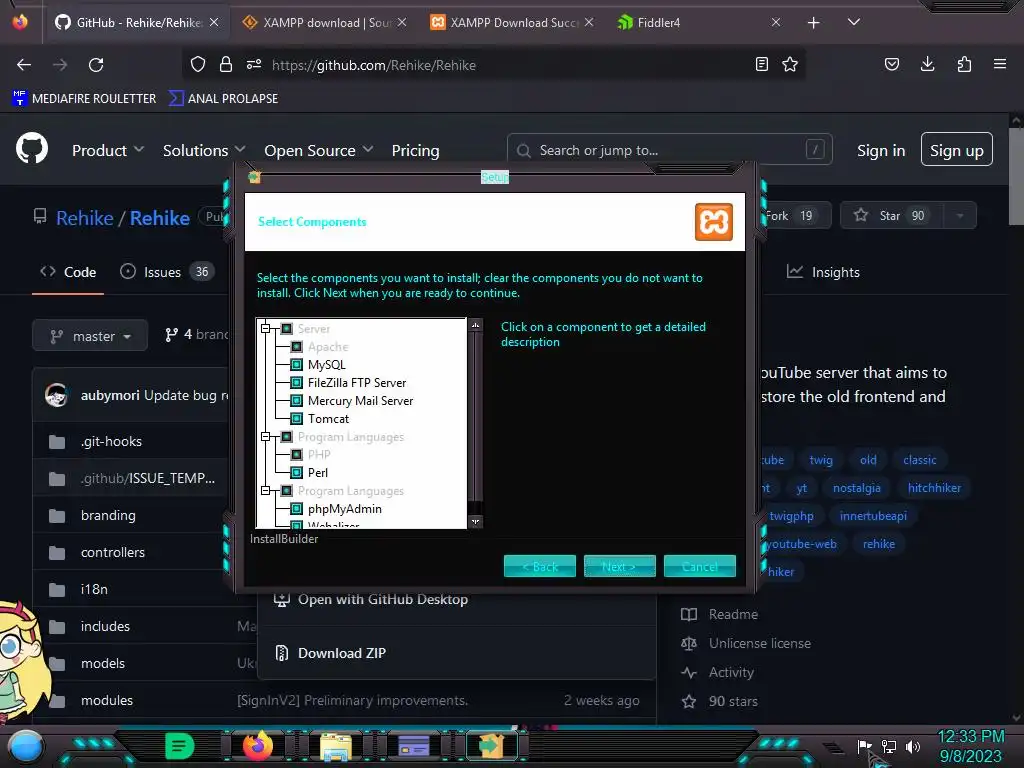Viewport: 1024px width, 768px height.
Task: Click the Sign up button
Action: (957, 150)
